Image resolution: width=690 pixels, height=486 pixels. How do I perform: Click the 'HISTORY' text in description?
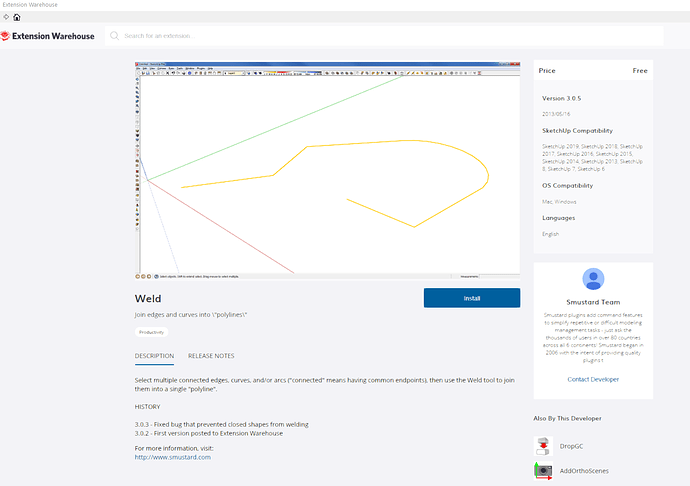coord(147,407)
